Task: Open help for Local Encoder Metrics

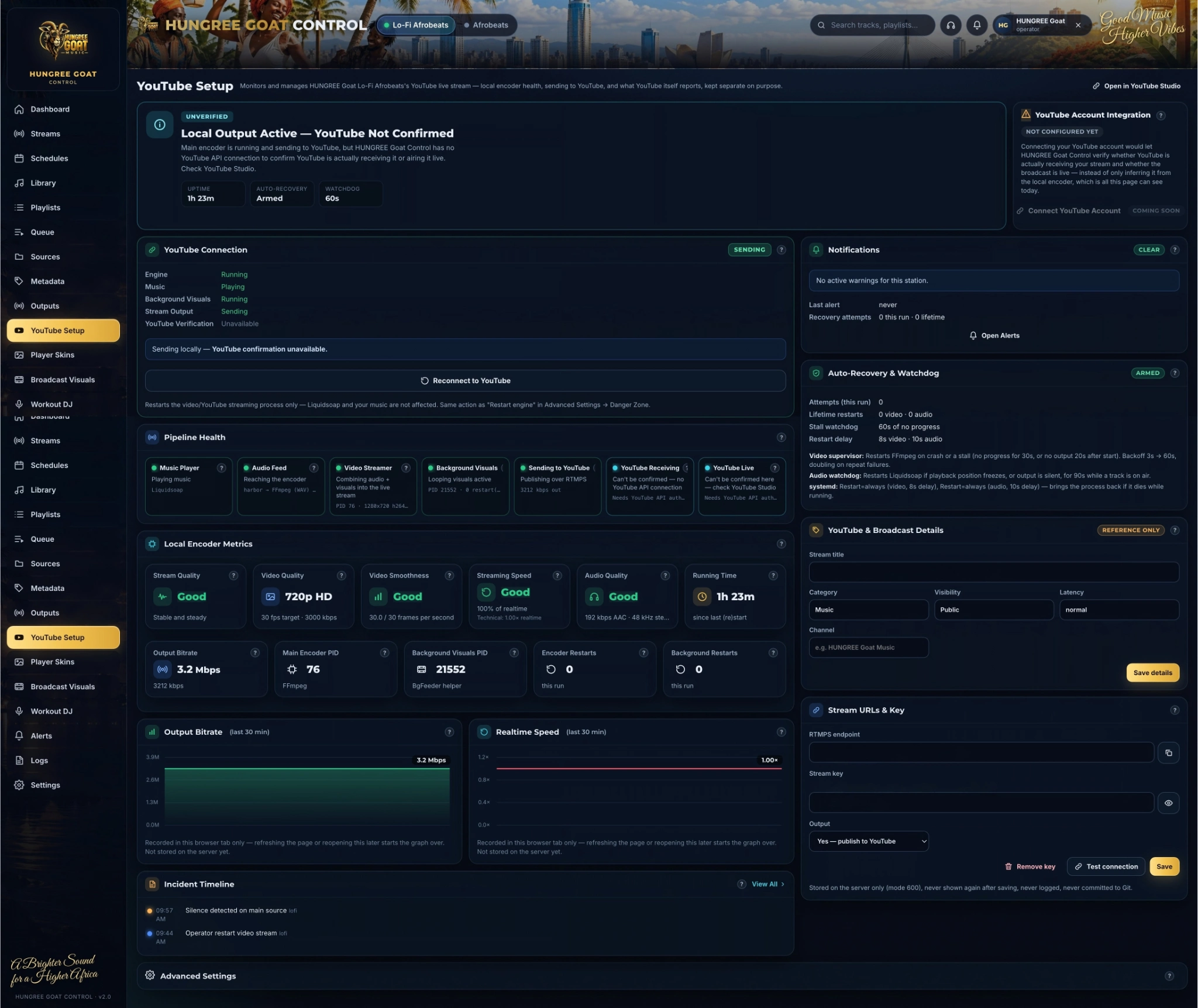Action: tap(781, 544)
